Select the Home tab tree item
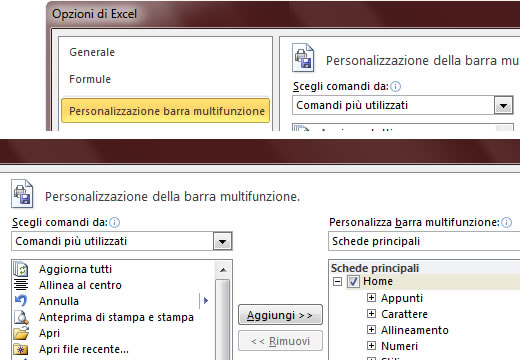This screenshot has width=520, height=360. pyautogui.click(x=378, y=281)
